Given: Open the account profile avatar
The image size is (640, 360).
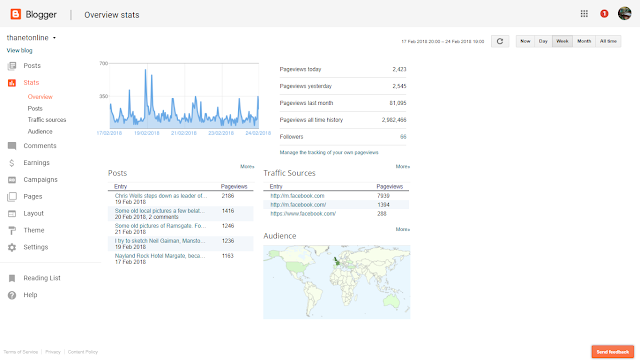Looking at the screenshot, I should [624, 13].
